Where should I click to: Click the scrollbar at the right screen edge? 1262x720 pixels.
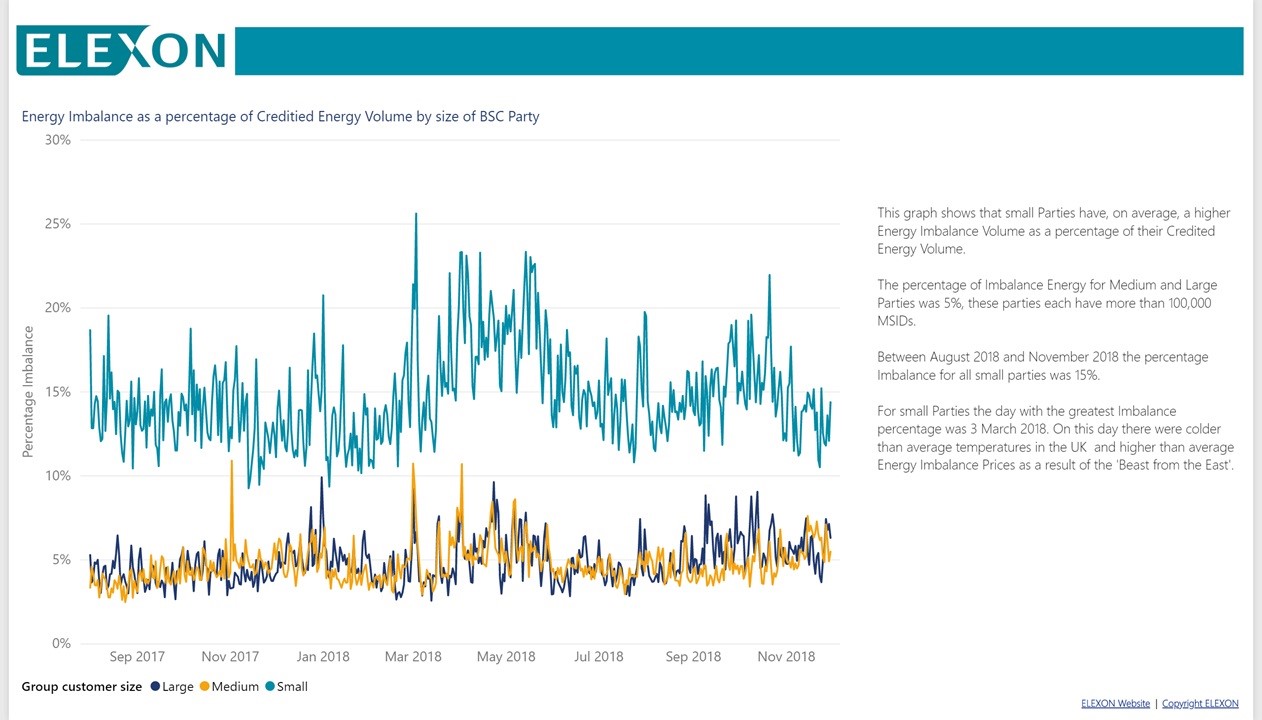tap(1257, 360)
